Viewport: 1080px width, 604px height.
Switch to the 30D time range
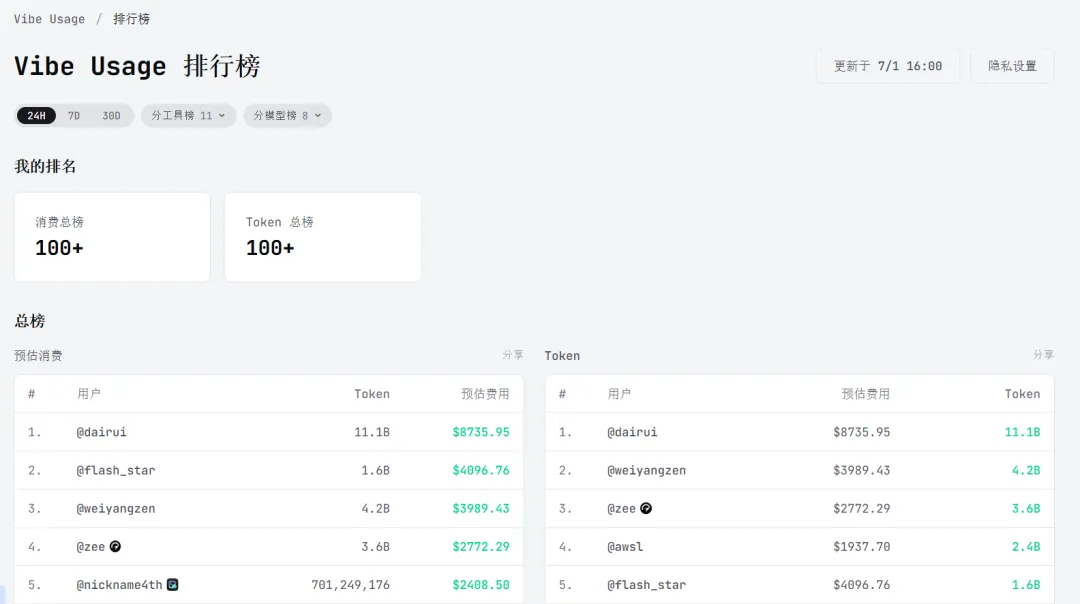pyautogui.click(x=111, y=116)
